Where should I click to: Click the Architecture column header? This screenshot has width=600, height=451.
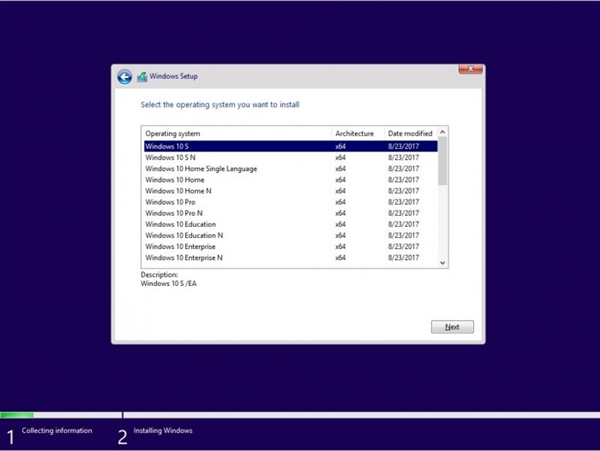click(357, 133)
